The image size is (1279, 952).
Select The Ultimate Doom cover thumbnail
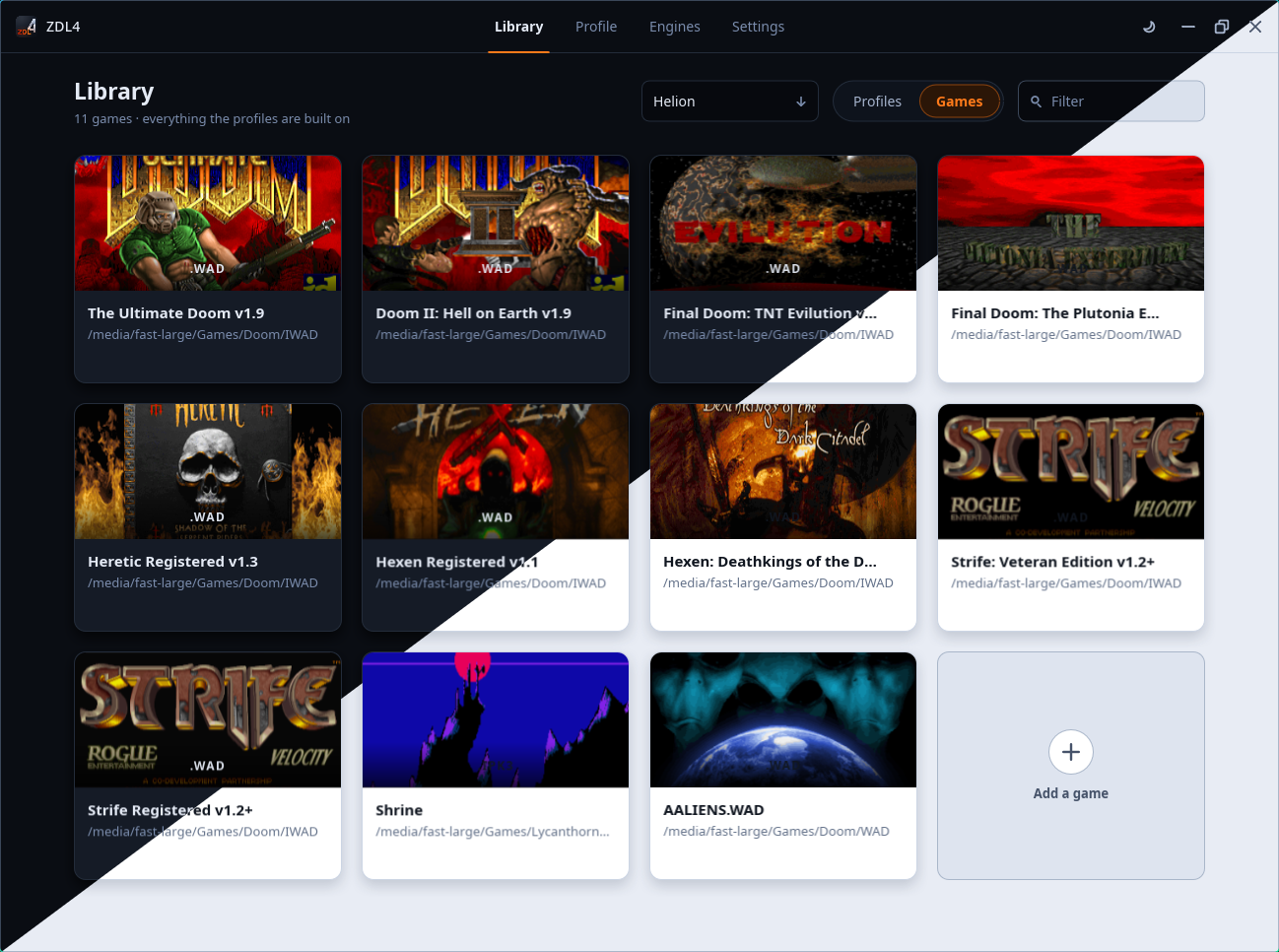point(208,223)
